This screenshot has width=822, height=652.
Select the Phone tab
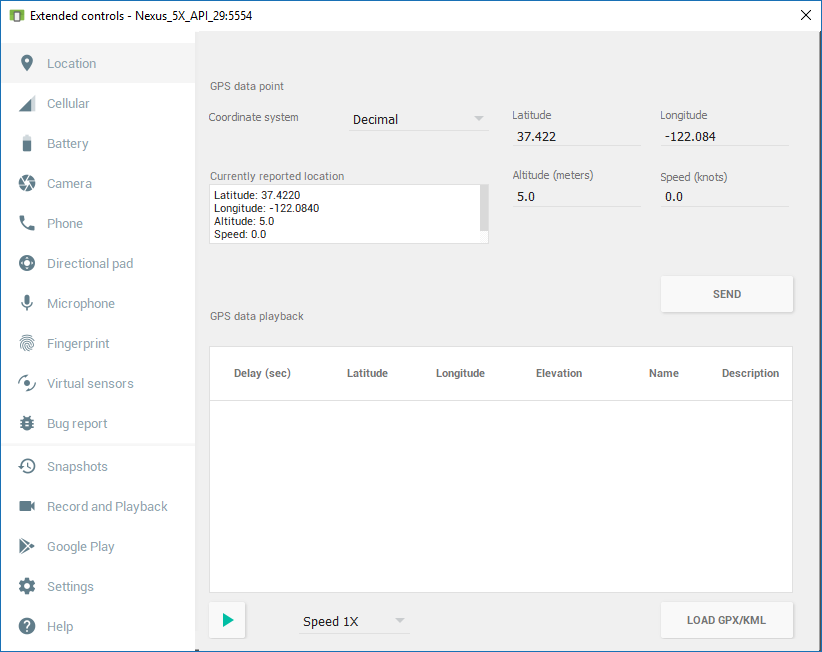[x=98, y=223]
